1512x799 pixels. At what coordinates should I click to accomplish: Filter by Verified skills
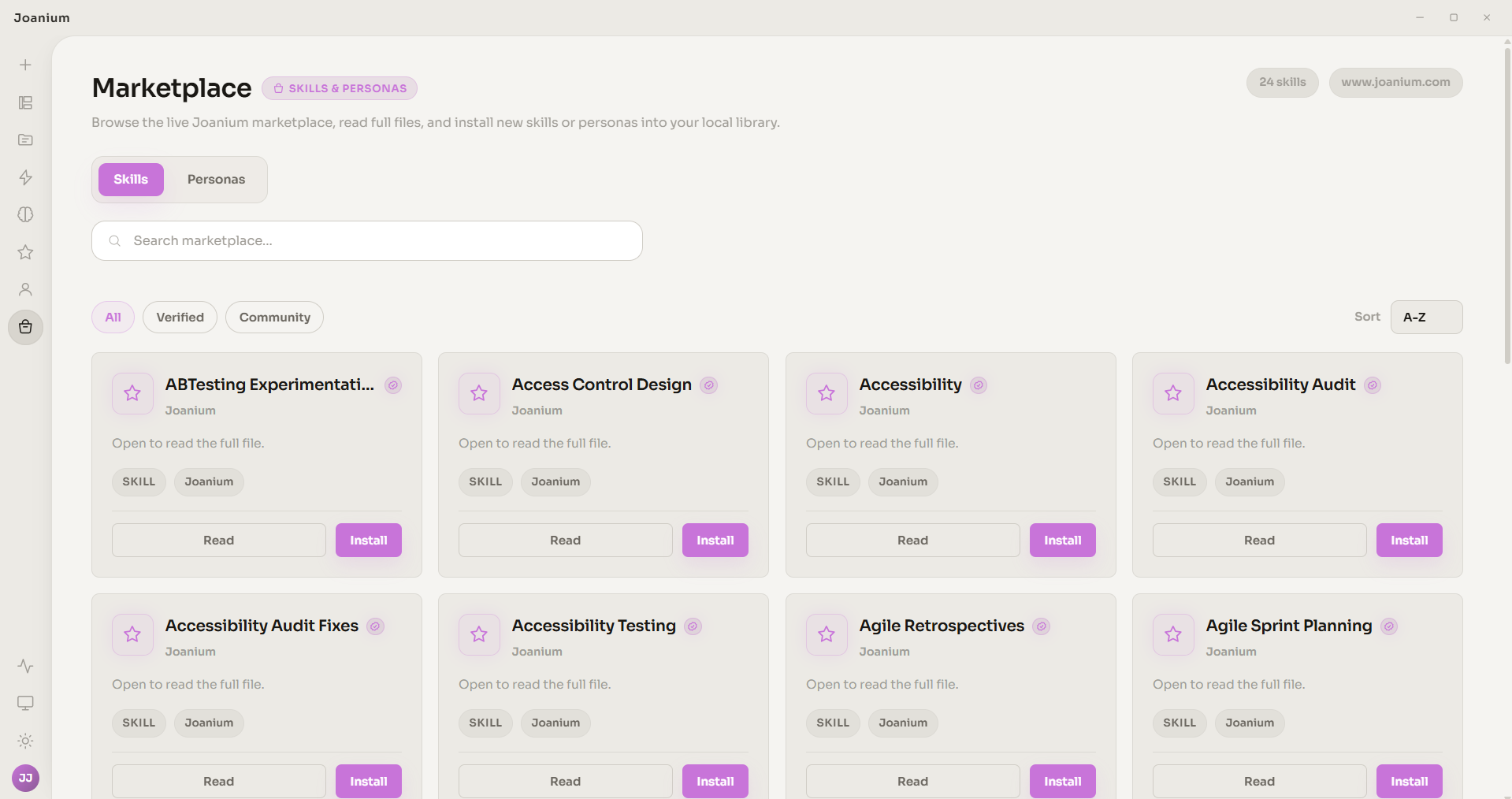[x=180, y=317]
